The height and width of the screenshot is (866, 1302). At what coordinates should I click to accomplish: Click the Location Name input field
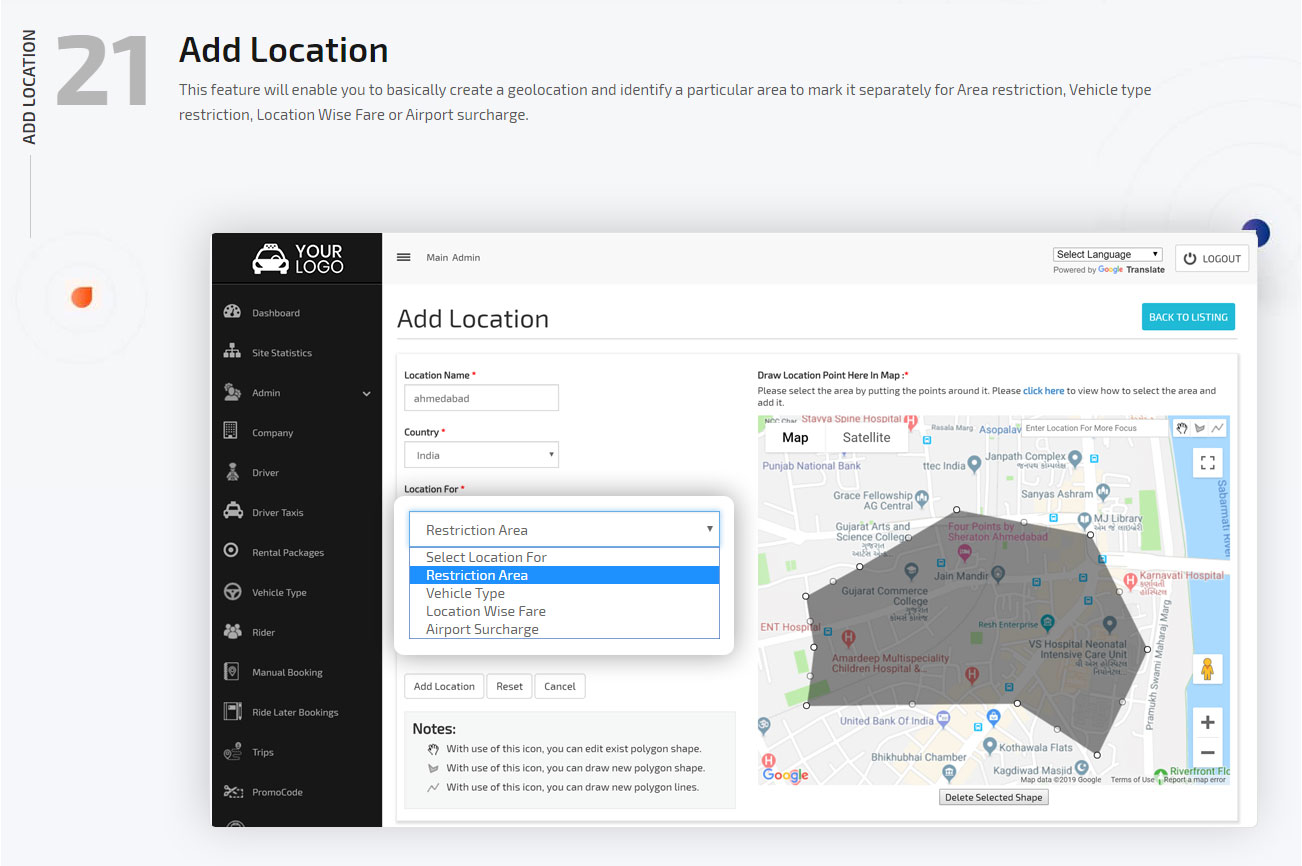[481, 397]
